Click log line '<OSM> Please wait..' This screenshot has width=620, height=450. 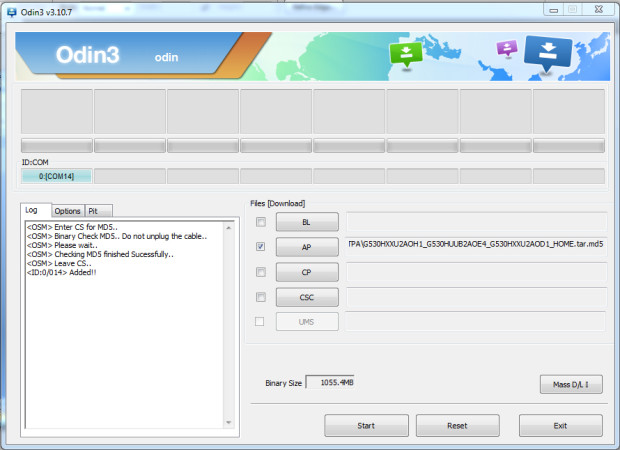(62, 245)
